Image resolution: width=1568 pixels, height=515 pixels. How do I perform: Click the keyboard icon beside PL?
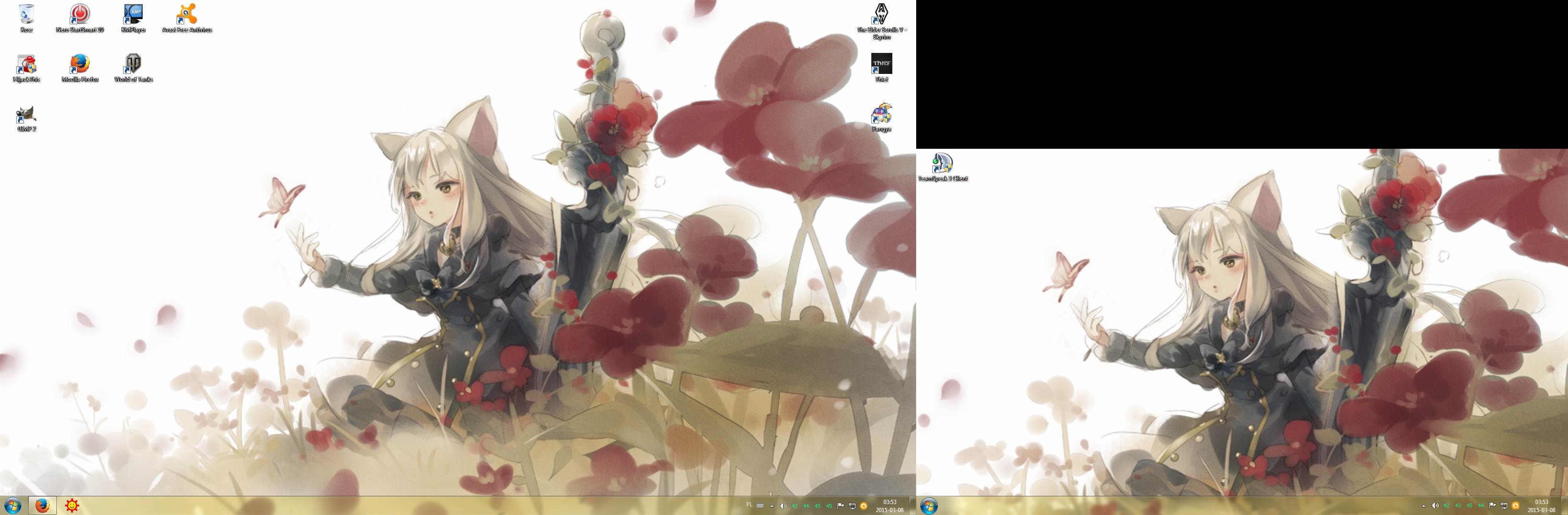(760, 506)
